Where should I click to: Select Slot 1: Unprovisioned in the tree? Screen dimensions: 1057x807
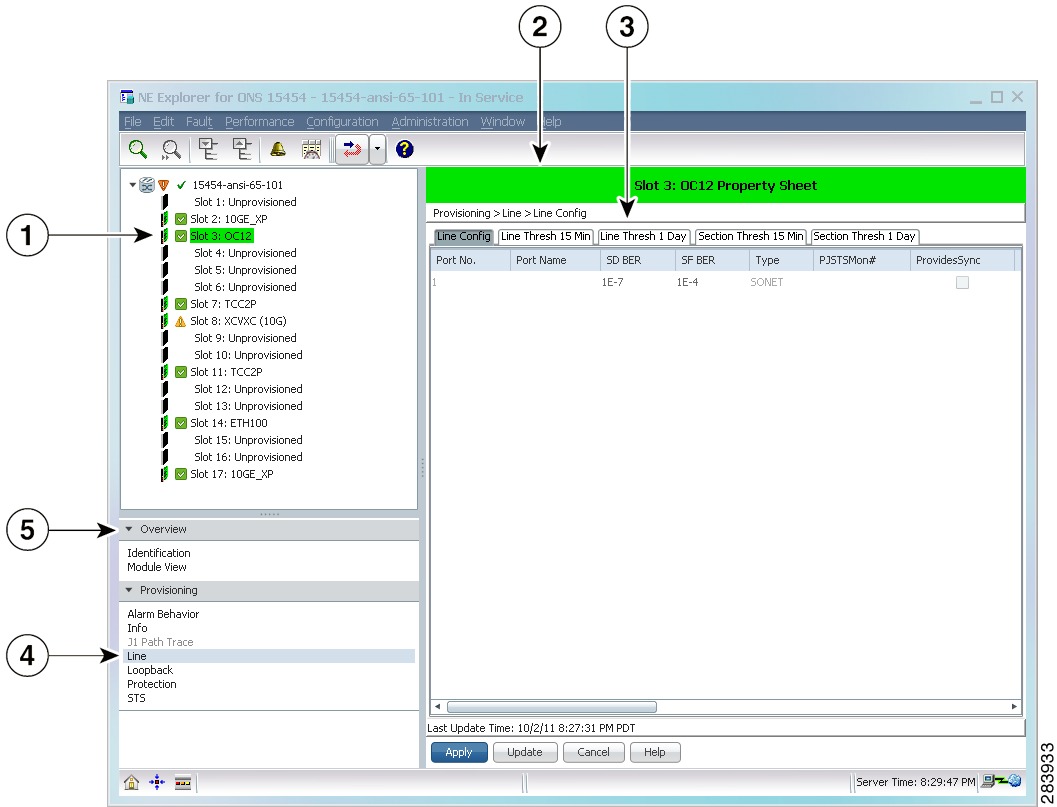(x=245, y=202)
